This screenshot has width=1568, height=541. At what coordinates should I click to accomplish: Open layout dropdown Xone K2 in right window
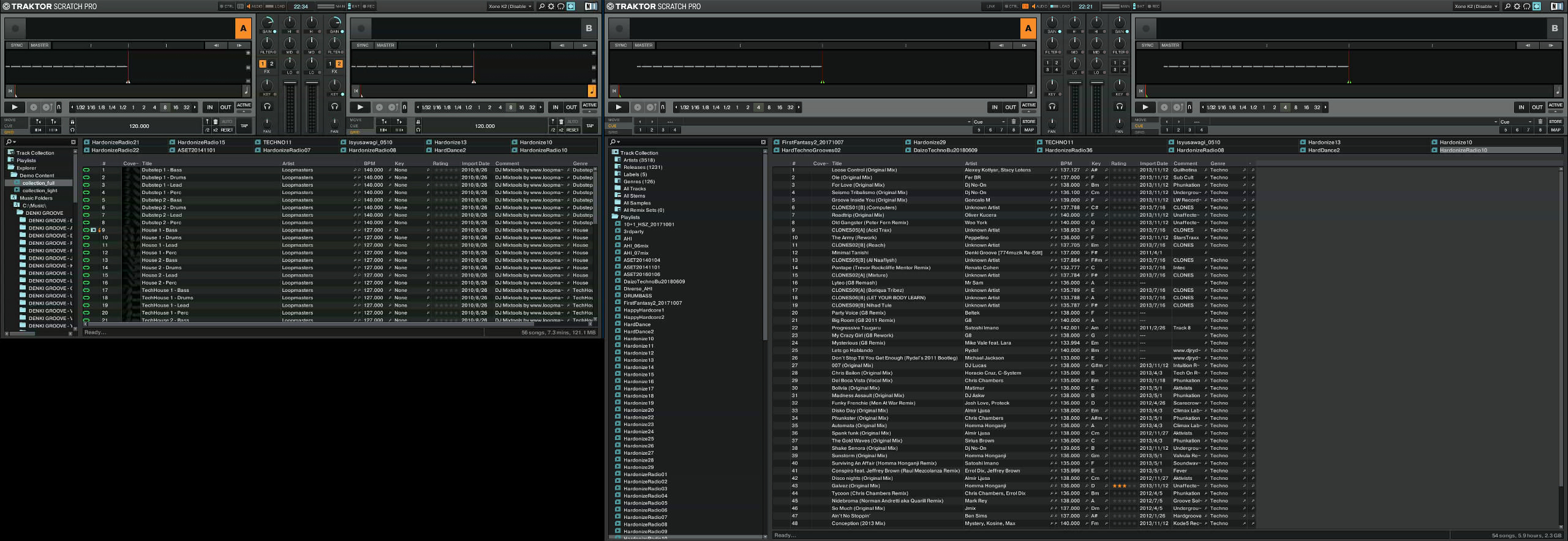(x=1476, y=6)
